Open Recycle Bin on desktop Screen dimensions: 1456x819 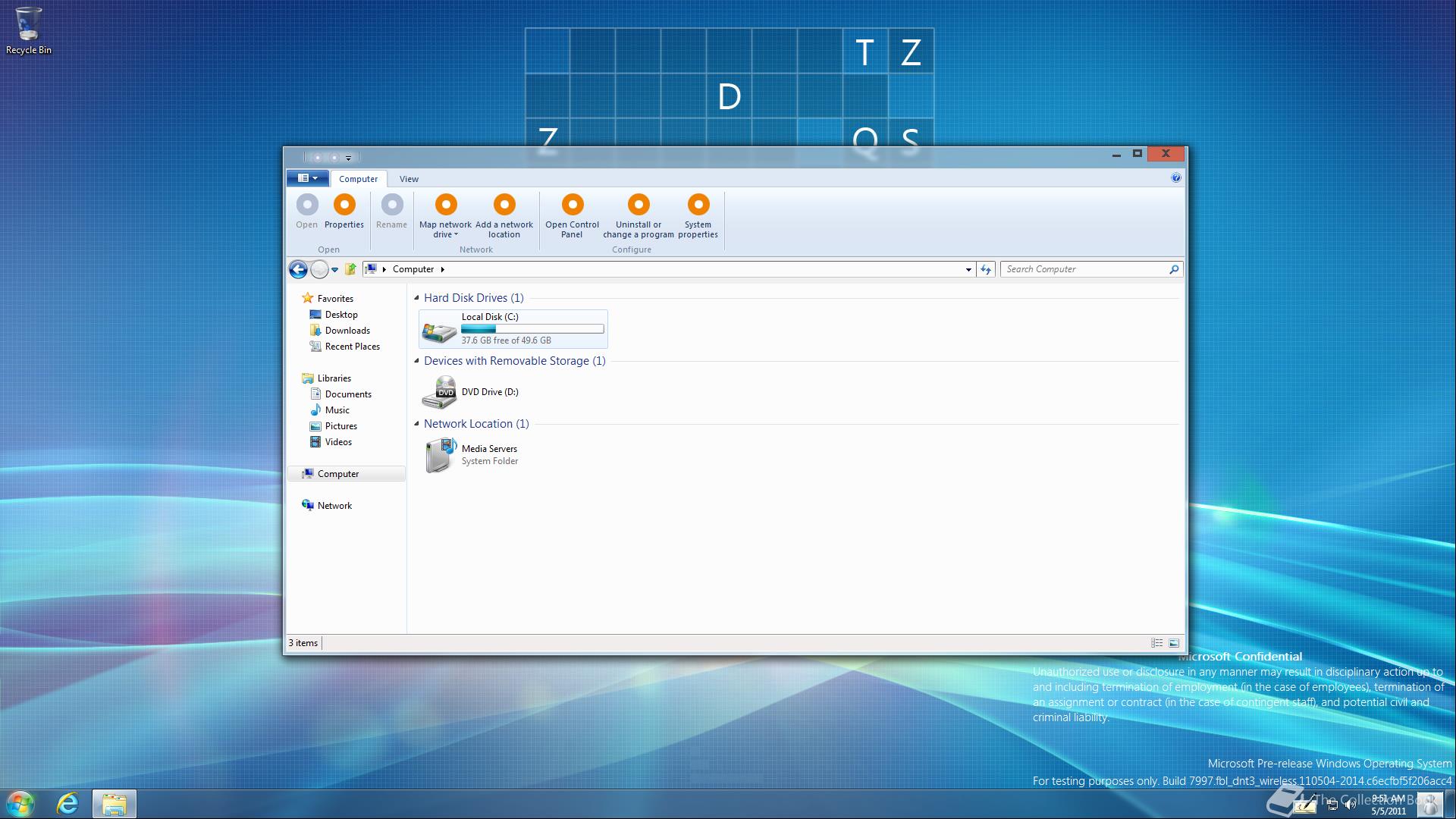click(x=29, y=31)
